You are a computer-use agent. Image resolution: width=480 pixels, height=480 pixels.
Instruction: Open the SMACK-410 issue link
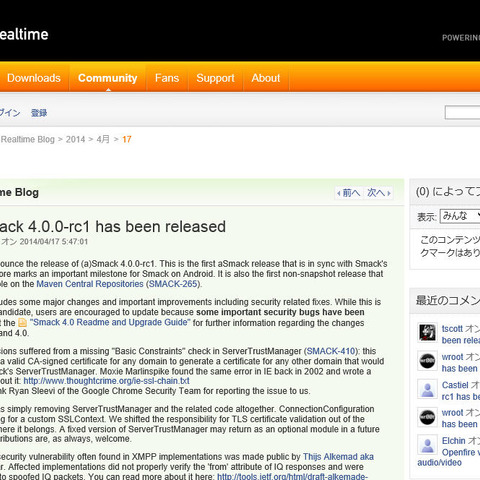(x=331, y=351)
